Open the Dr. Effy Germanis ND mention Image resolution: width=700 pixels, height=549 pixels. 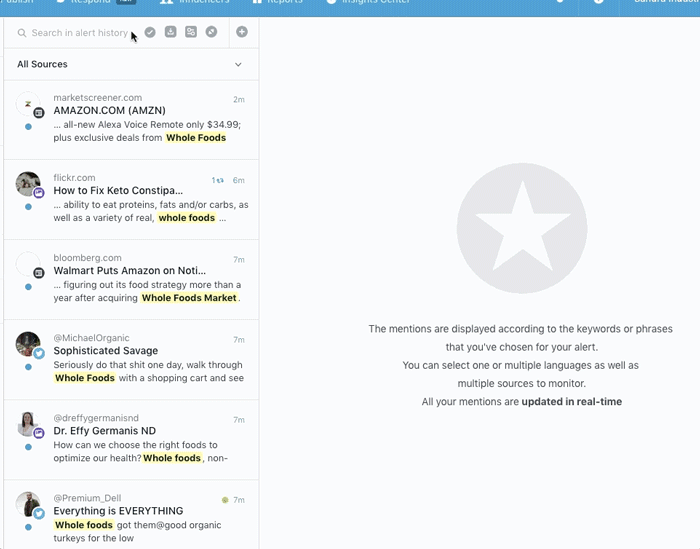[105, 431]
